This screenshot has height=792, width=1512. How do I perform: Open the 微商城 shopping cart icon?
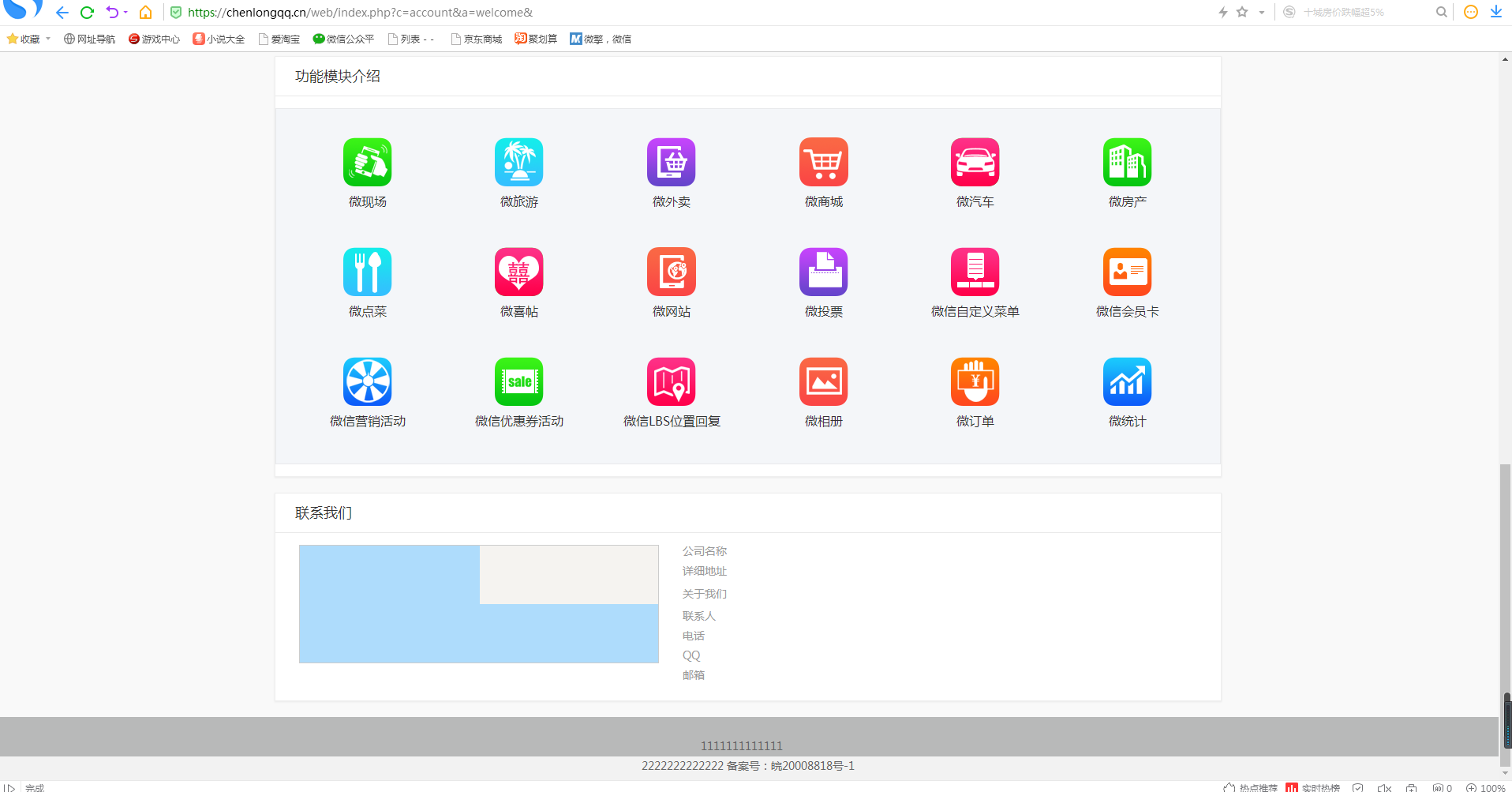coord(824,162)
